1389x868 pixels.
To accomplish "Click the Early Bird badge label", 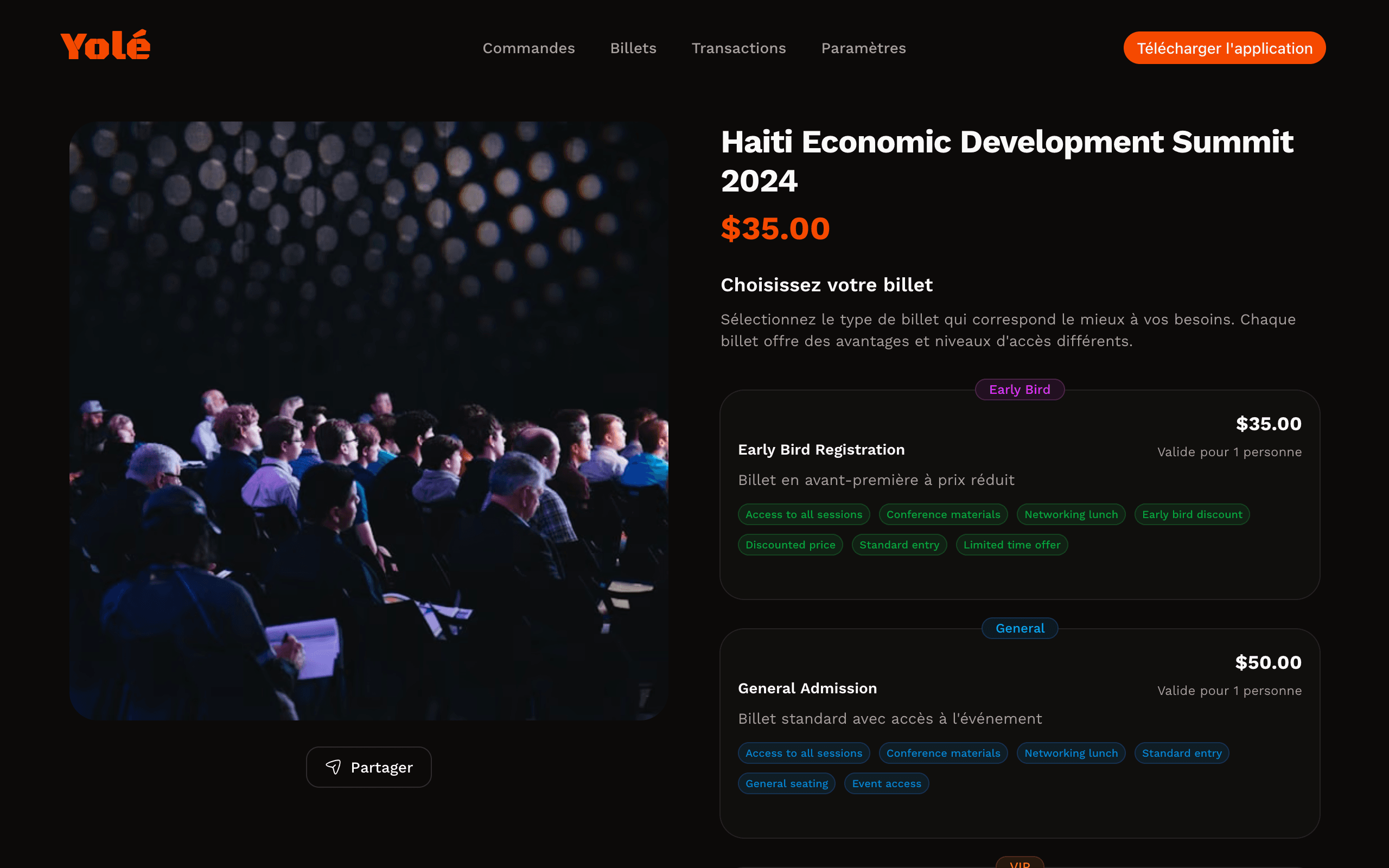I will point(1020,390).
